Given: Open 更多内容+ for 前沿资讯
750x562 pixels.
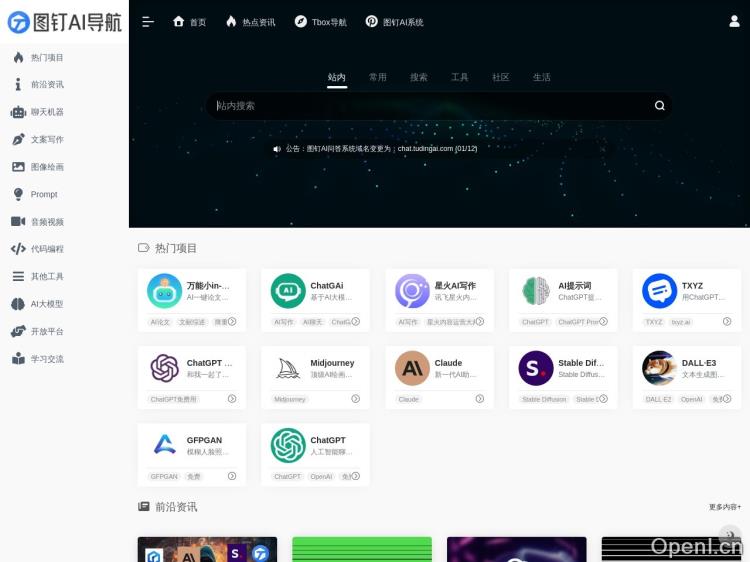Looking at the screenshot, I should (x=725, y=507).
